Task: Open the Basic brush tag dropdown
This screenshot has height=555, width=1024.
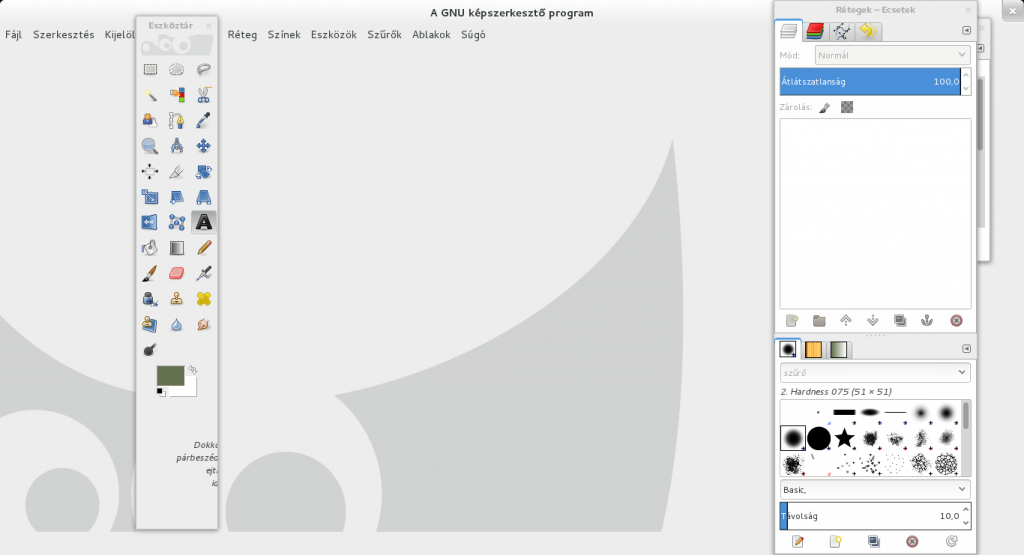Action: (x=875, y=489)
